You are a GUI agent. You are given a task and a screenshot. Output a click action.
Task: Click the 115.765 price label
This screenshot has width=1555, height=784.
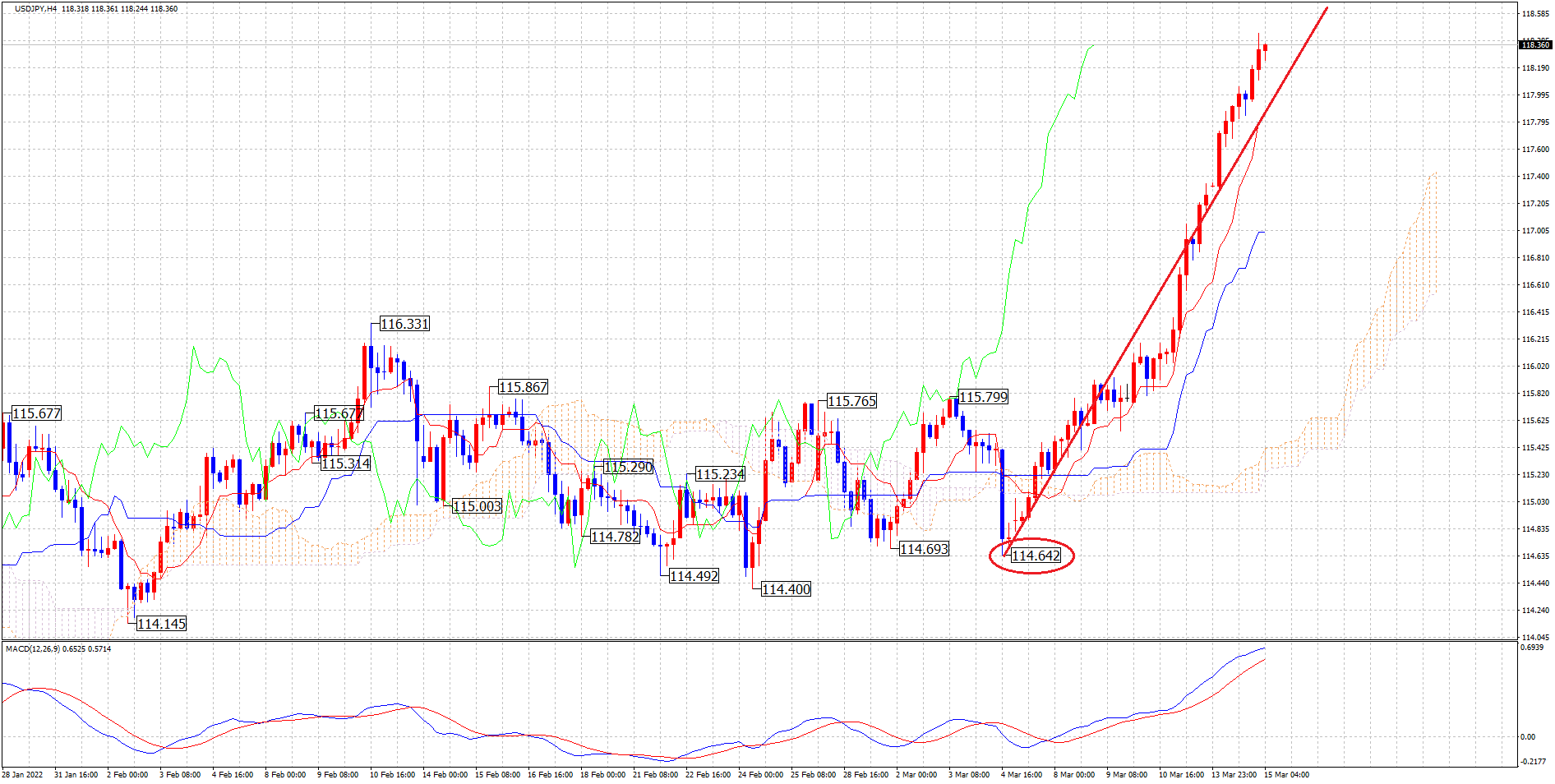click(x=851, y=401)
